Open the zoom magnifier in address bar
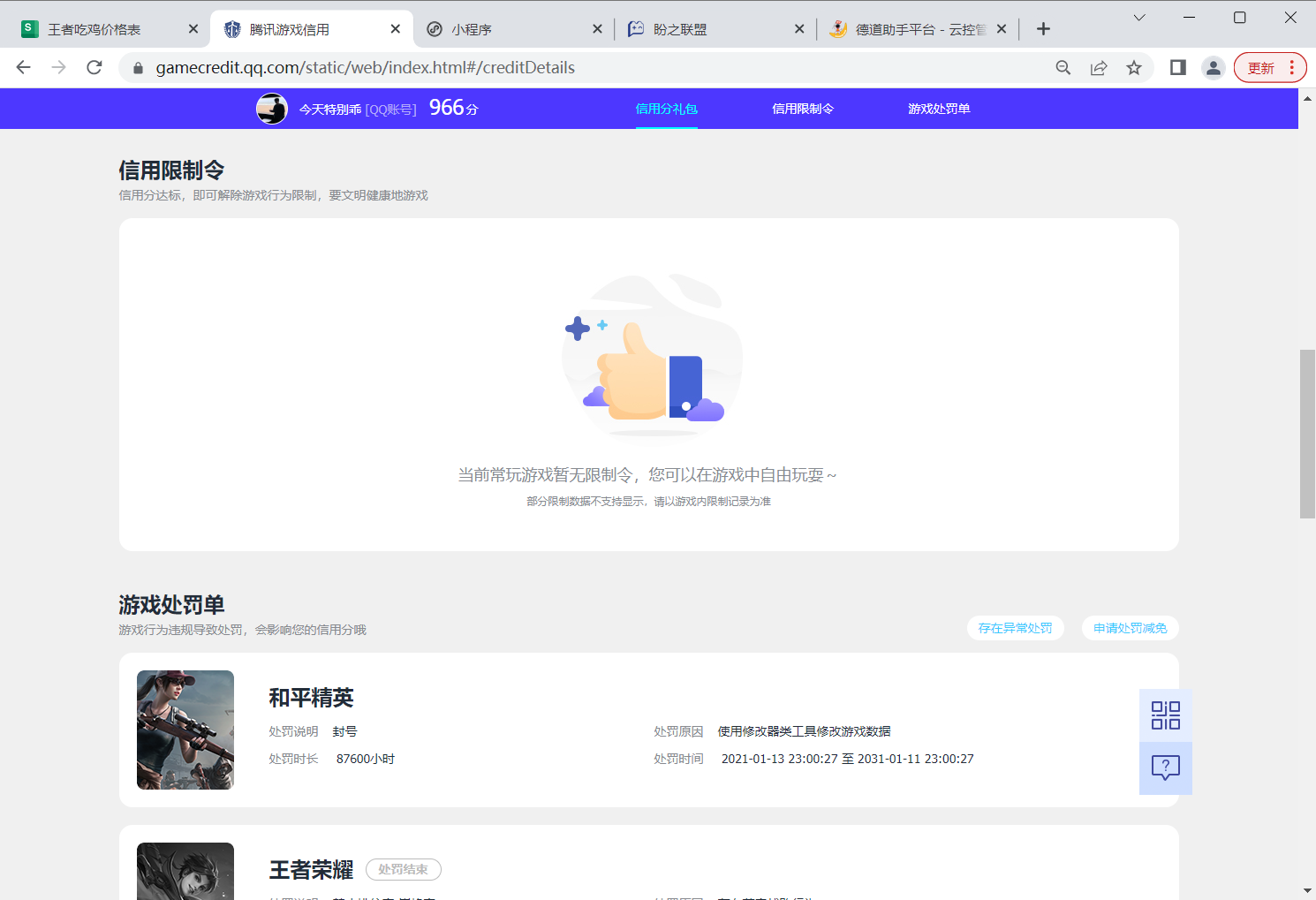The width and height of the screenshot is (1316, 900). (x=1063, y=67)
